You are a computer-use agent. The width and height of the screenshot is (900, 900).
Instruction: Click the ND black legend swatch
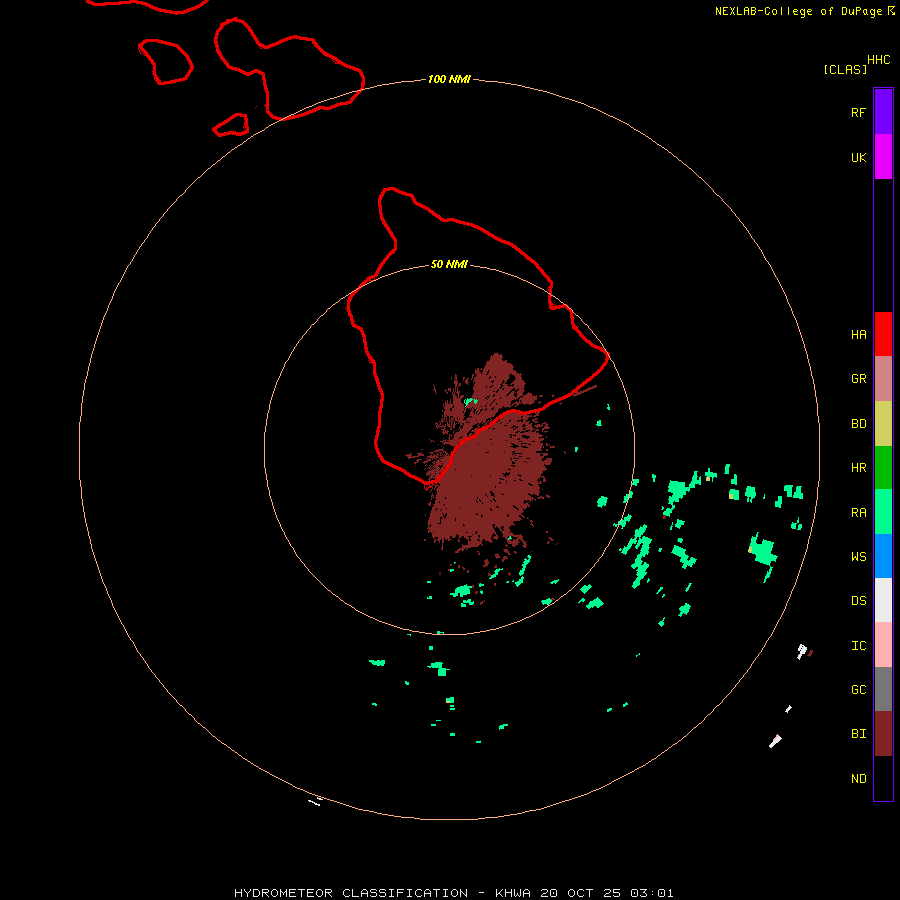(x=883, y=778)
